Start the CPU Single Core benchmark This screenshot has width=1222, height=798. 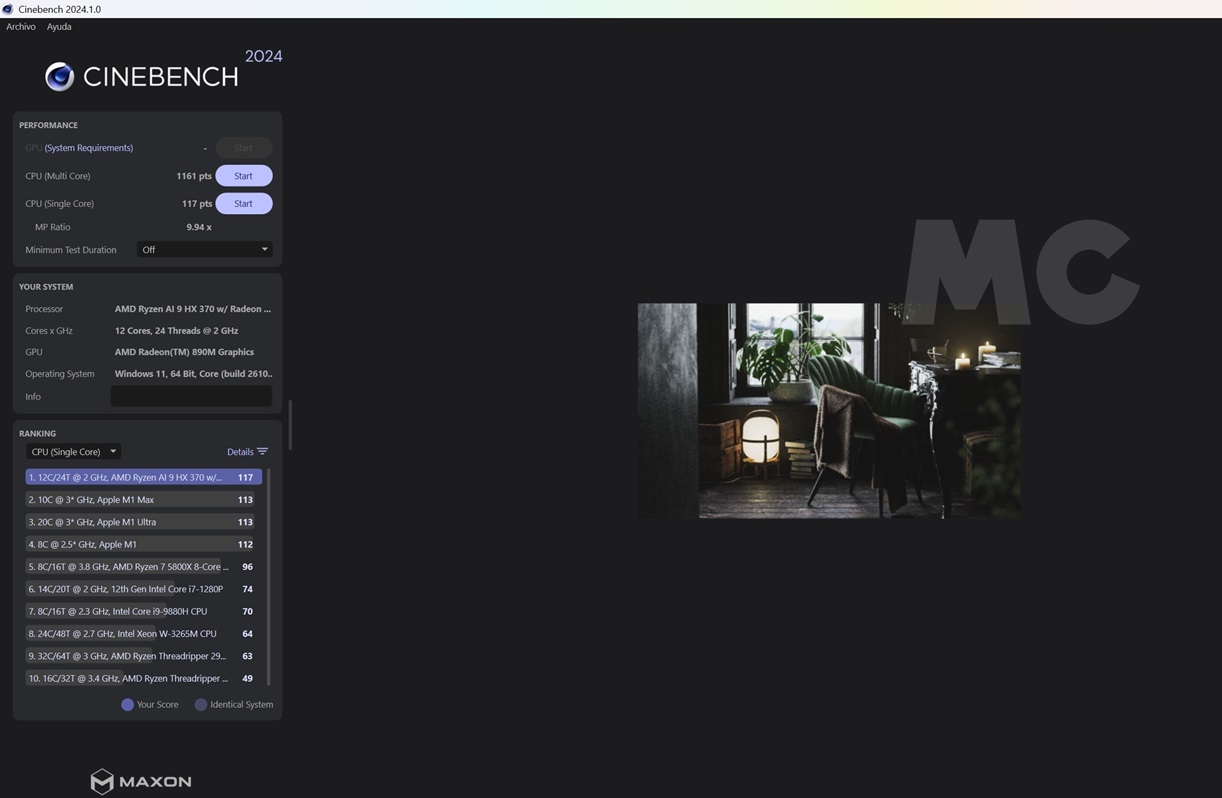pyautogui.click(x=243, y=204)
